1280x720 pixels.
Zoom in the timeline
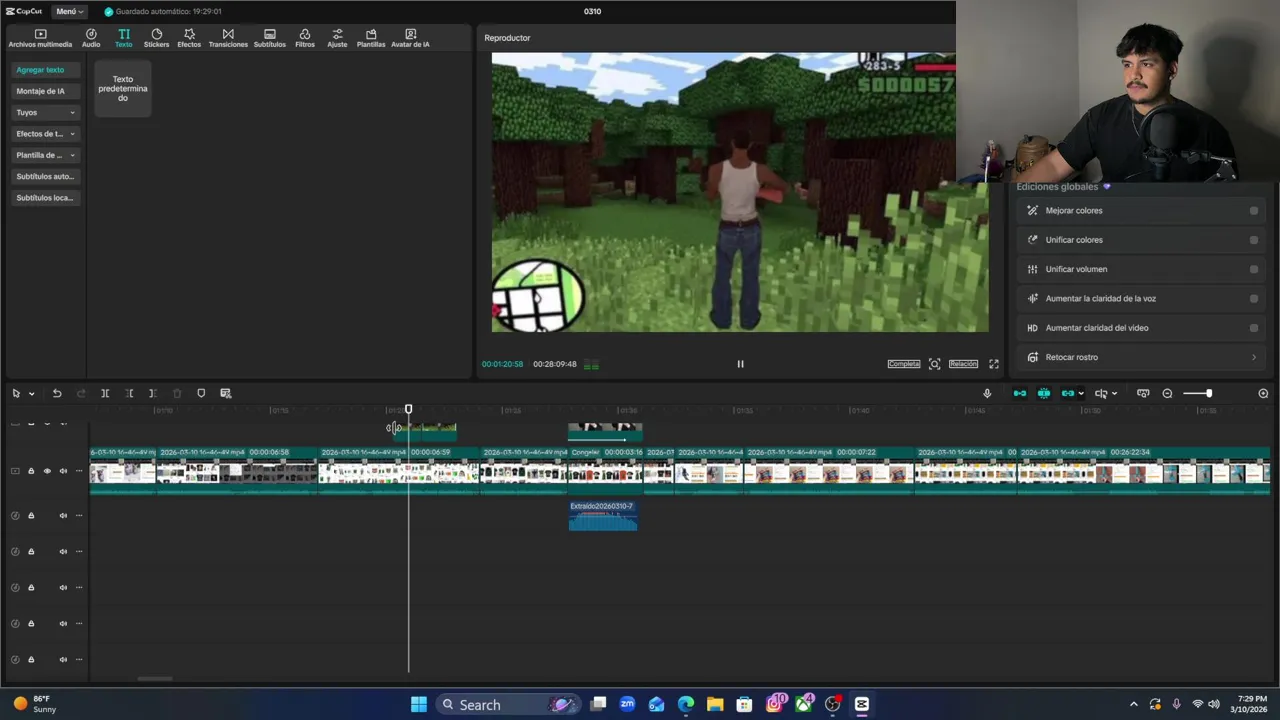pos(1263,393)
